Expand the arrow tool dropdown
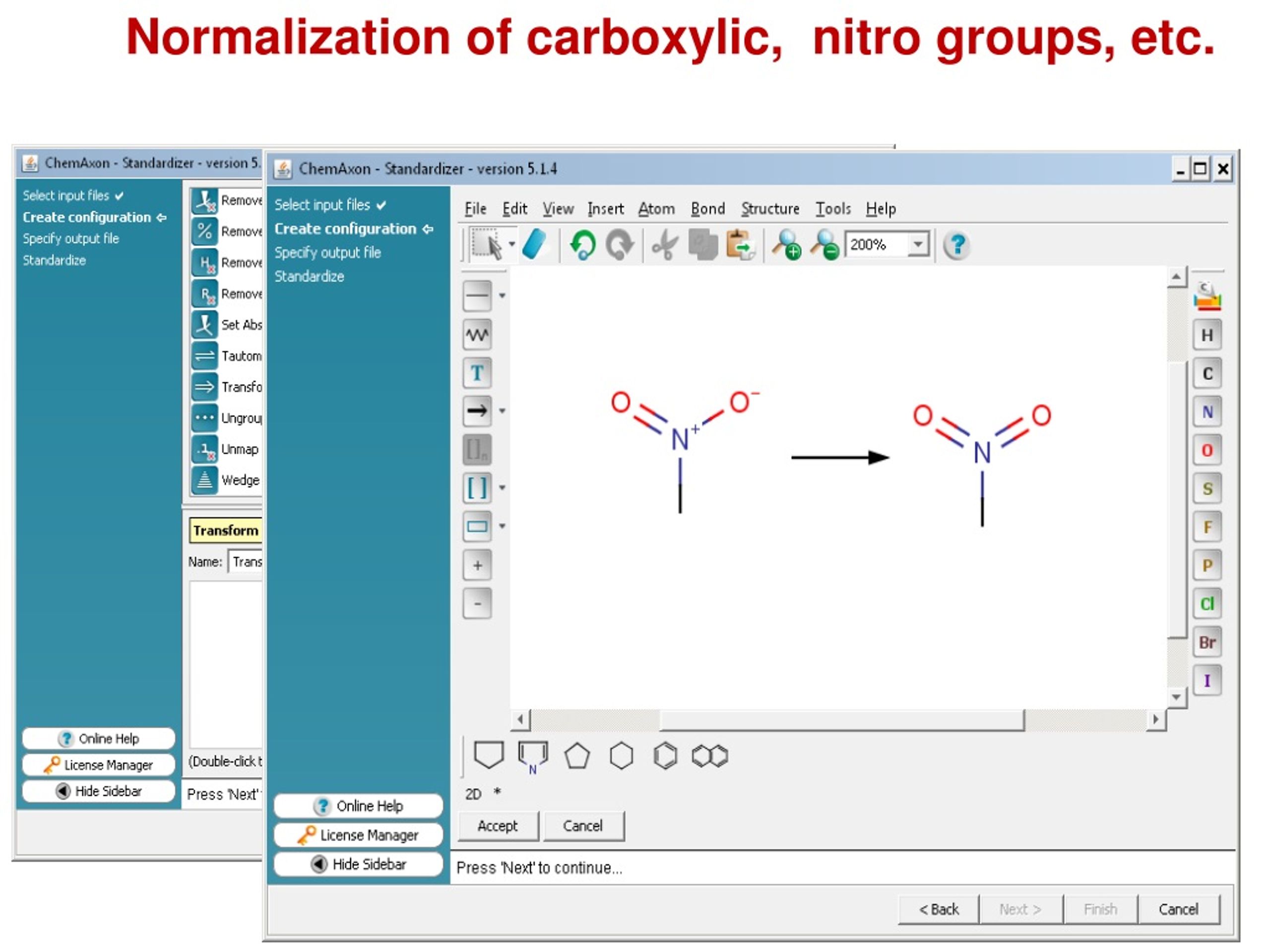1270x952 pixels. click(502, 411)
